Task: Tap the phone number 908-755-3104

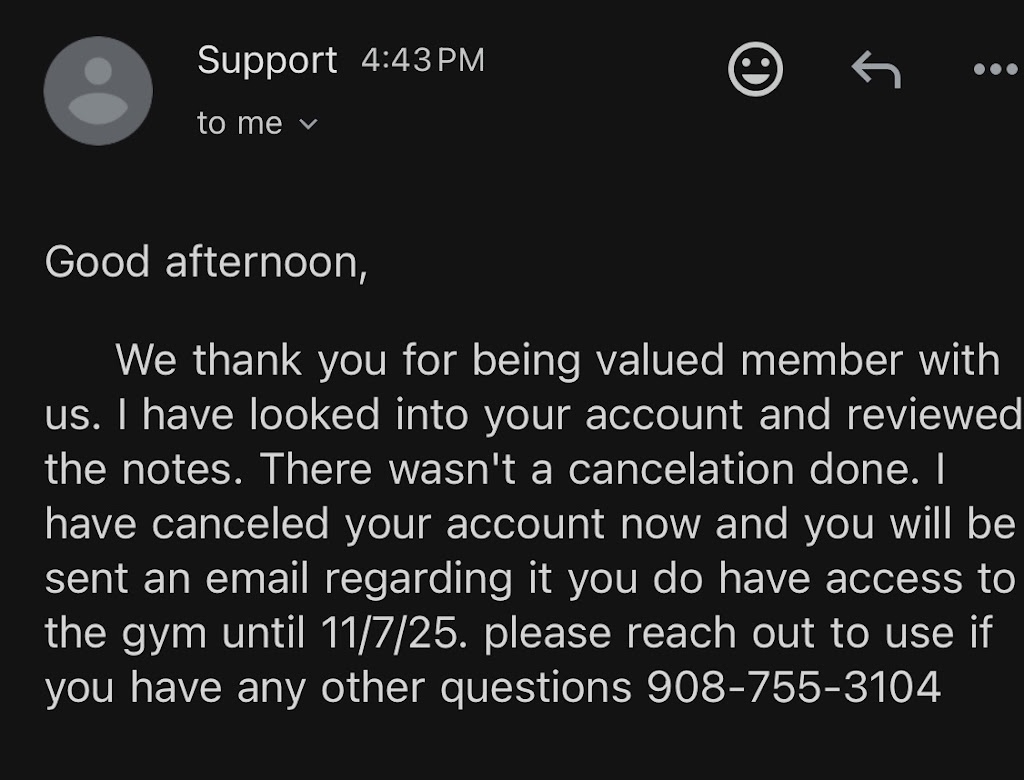Action: point(794,688)
